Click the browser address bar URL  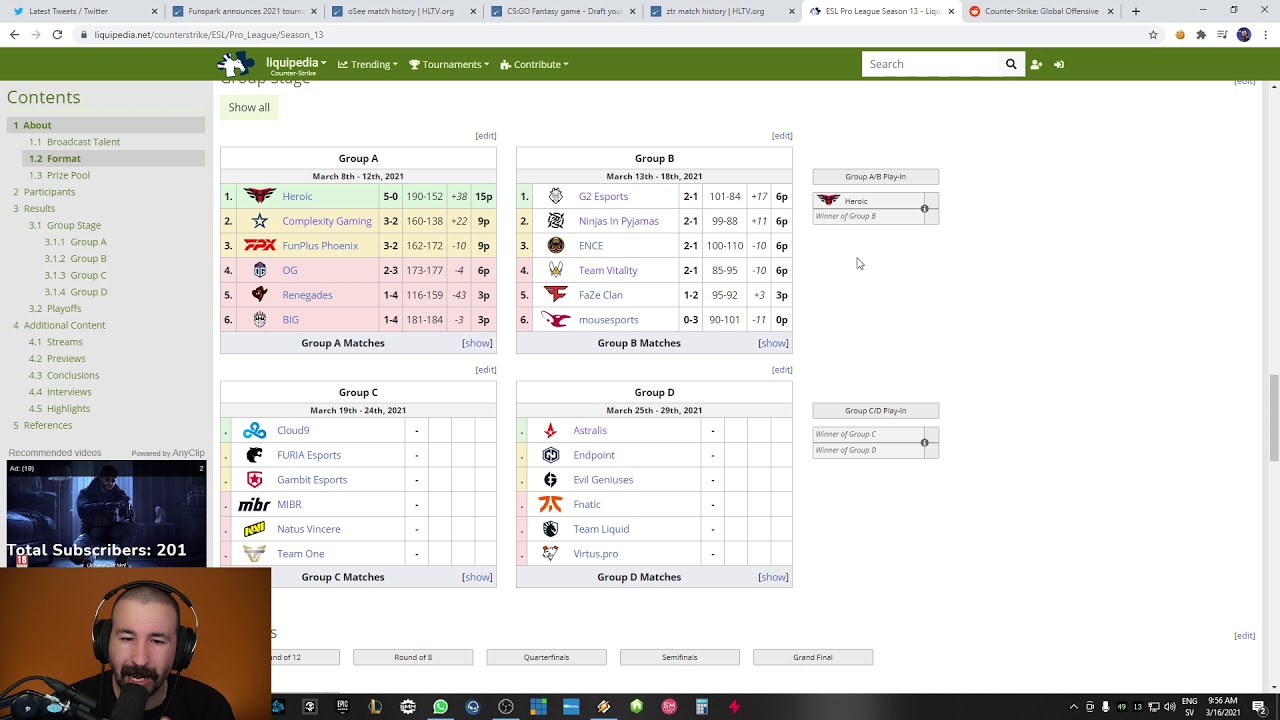click(209, 34)
